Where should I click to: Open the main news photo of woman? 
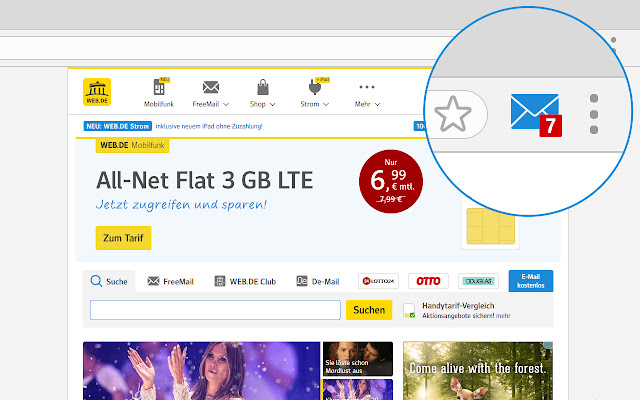[201, 371]
